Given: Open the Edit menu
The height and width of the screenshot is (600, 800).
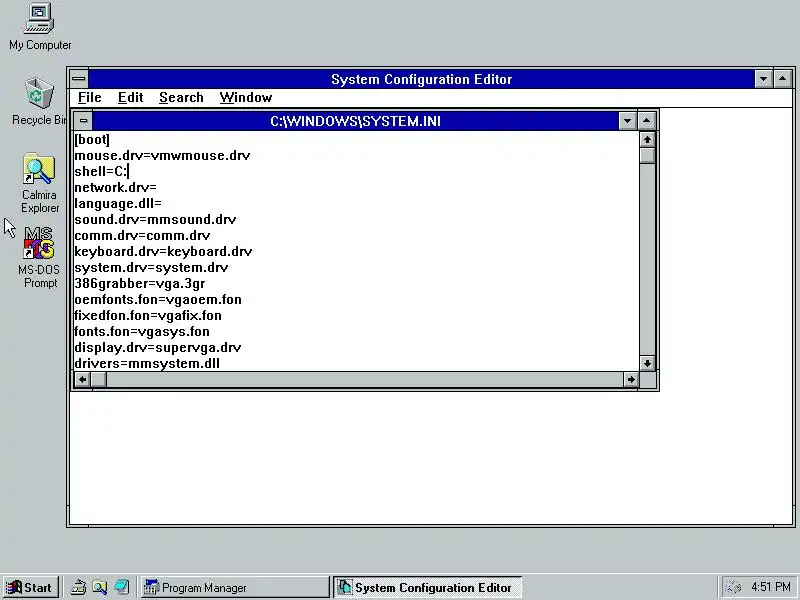Looking at the screenshot, I should pyautogui.click(x=130, y=97).
